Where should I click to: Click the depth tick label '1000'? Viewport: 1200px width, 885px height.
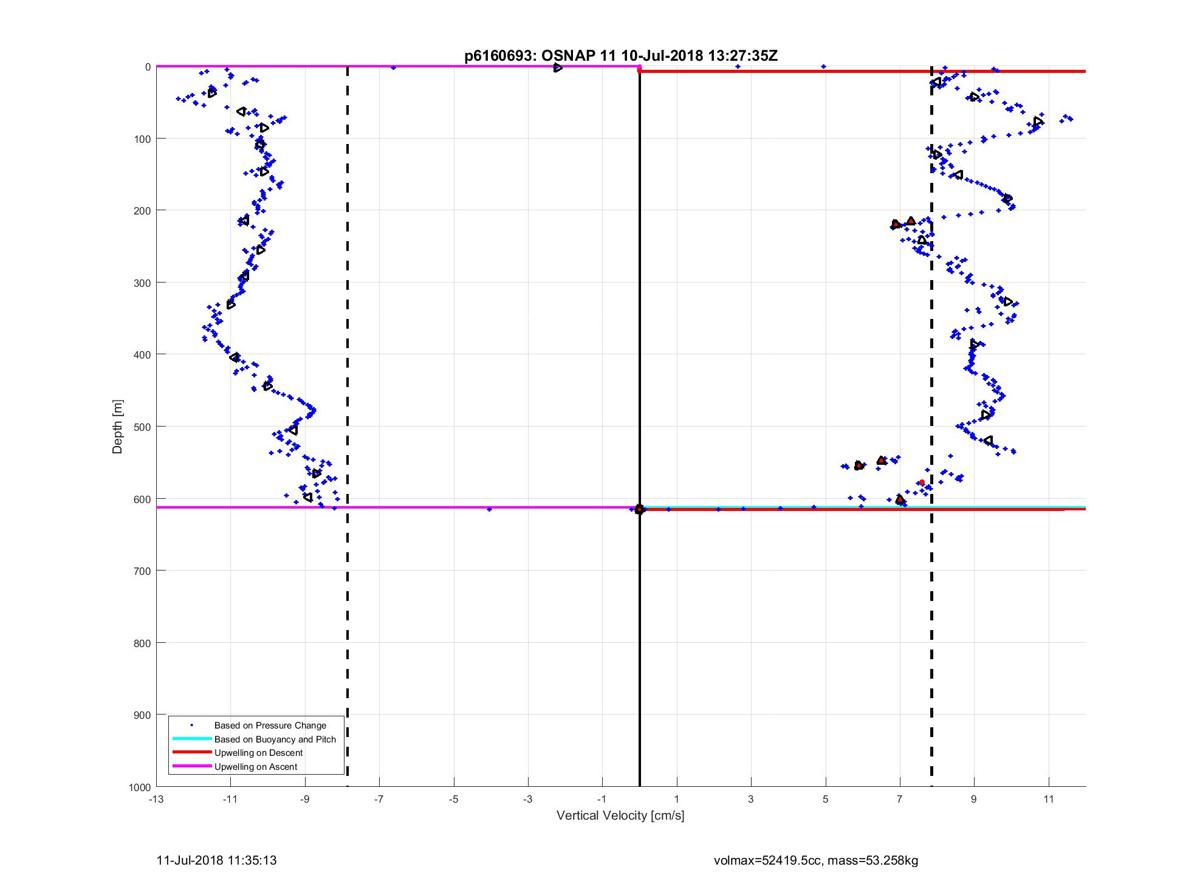[139, 787]
